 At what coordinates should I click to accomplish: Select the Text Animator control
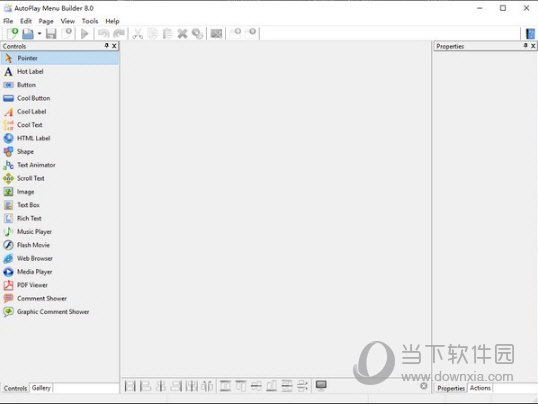tap(60, 165)
